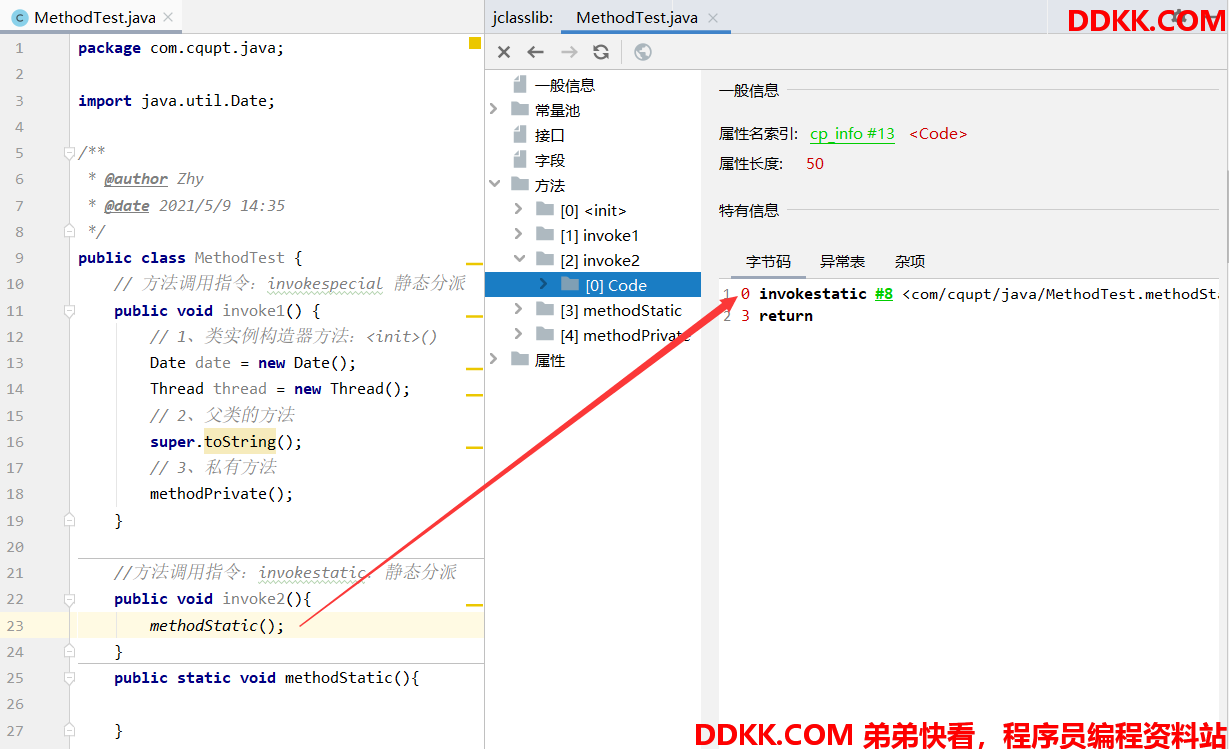Activate the jclasslib MethodTest.java tab
The width and height of the screenshot is (1229, 749).
[637, 18]
